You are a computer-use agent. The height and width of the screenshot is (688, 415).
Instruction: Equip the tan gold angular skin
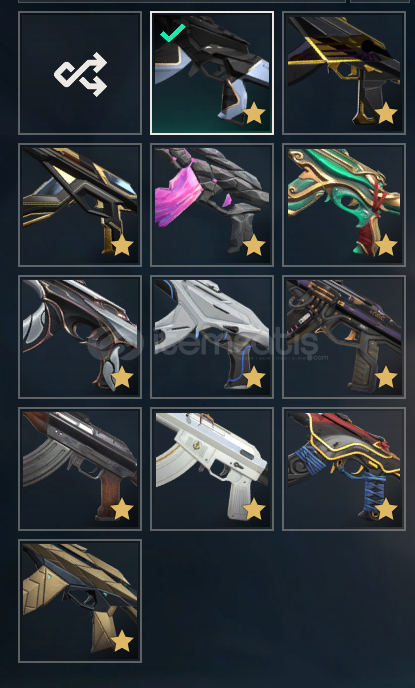click(x=80, y=601)
